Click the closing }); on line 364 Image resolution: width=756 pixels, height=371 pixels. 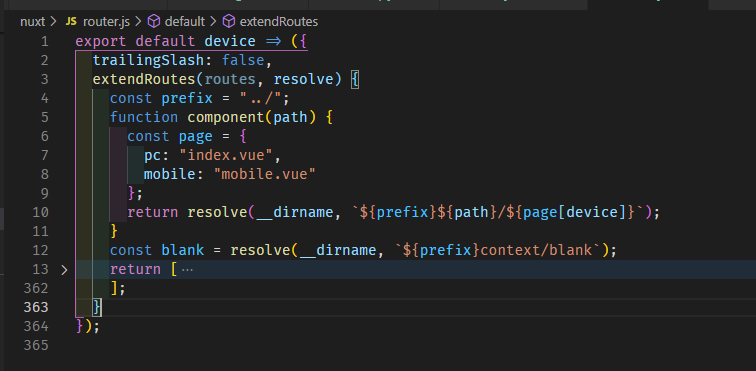point(88,326)
